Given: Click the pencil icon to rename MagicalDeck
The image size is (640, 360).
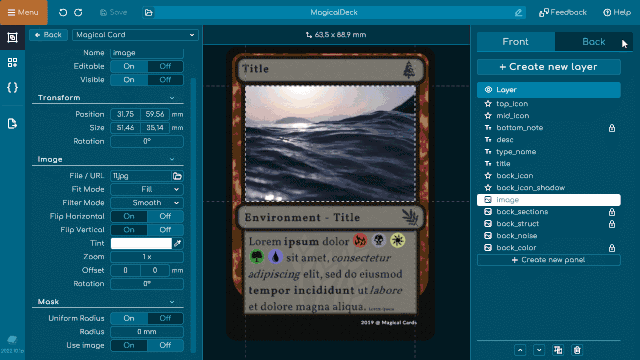Looking at the screenshot, I should tap(518, 13).
